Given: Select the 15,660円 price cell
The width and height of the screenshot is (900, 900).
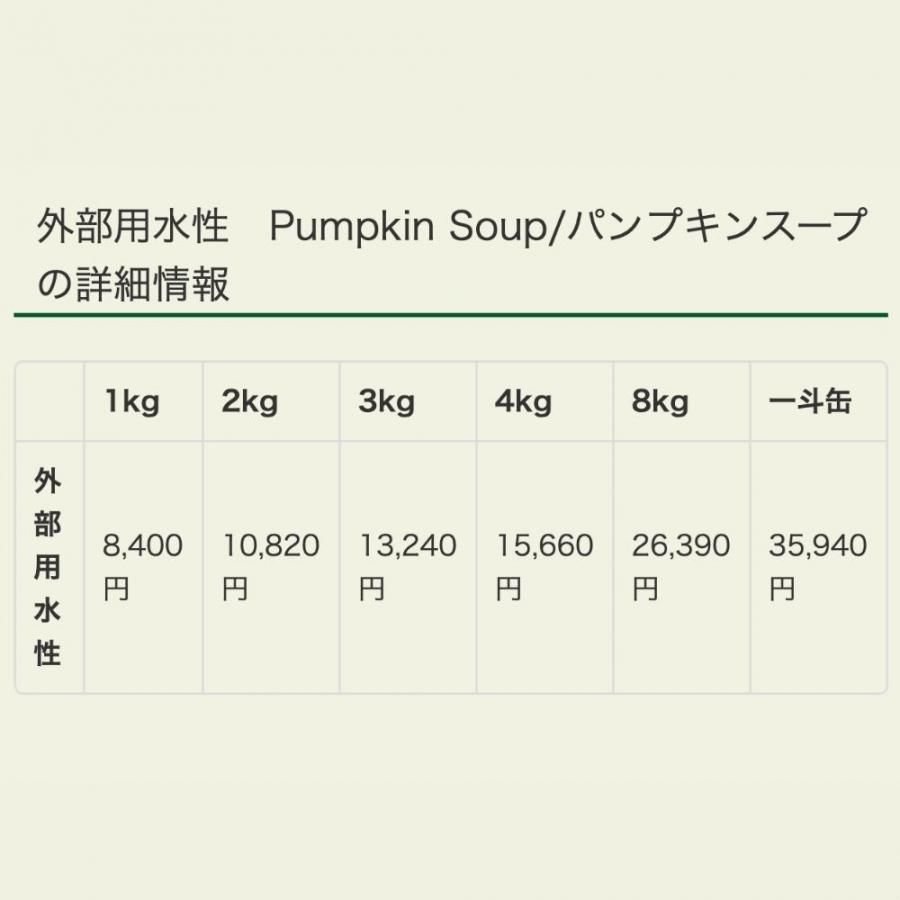Looking at the screenshot, I should coord(544,567).
